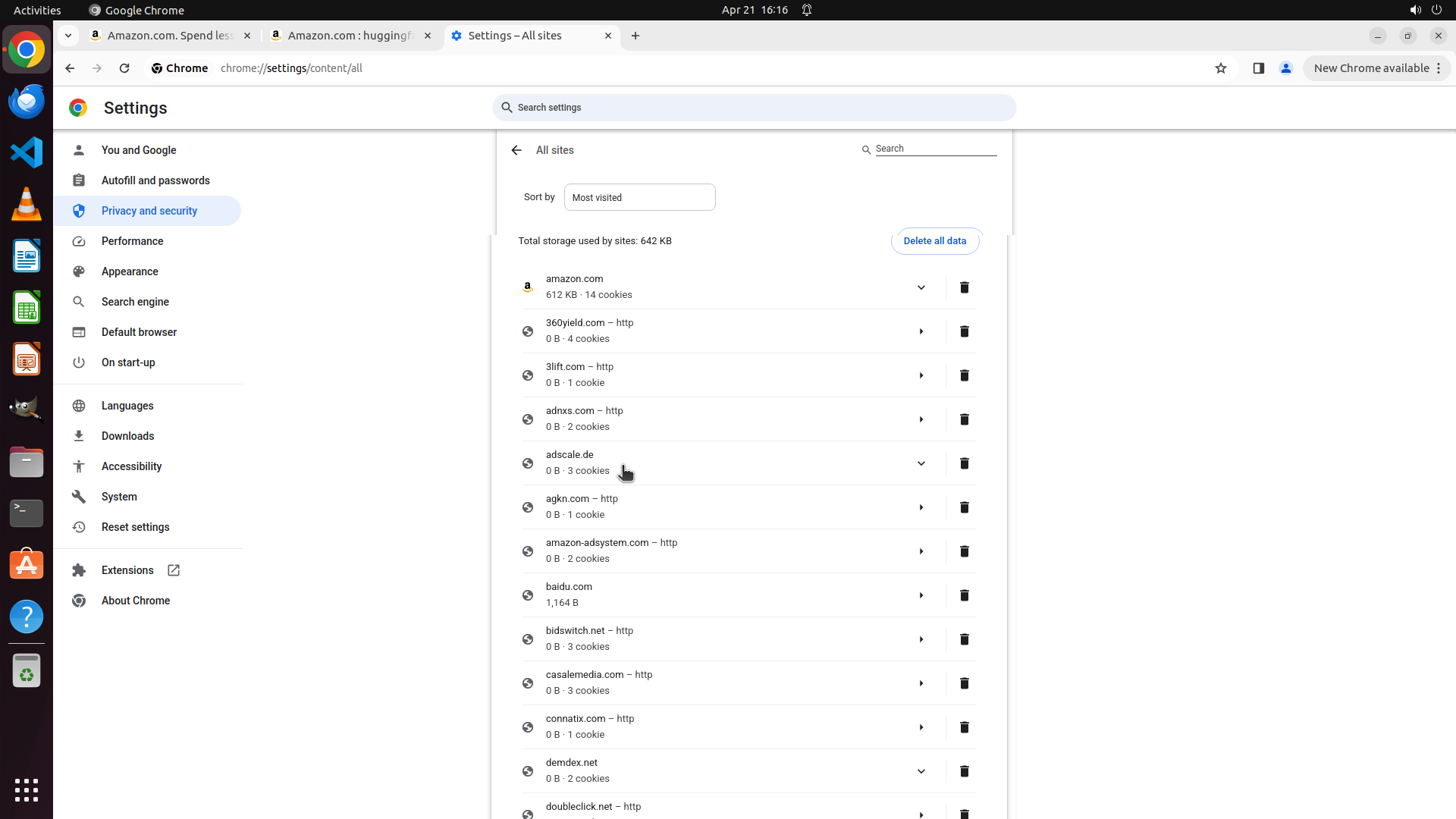Click trash icon for baidu.com
This screenshot has width=1456, height=819.
tap(964, 595)
